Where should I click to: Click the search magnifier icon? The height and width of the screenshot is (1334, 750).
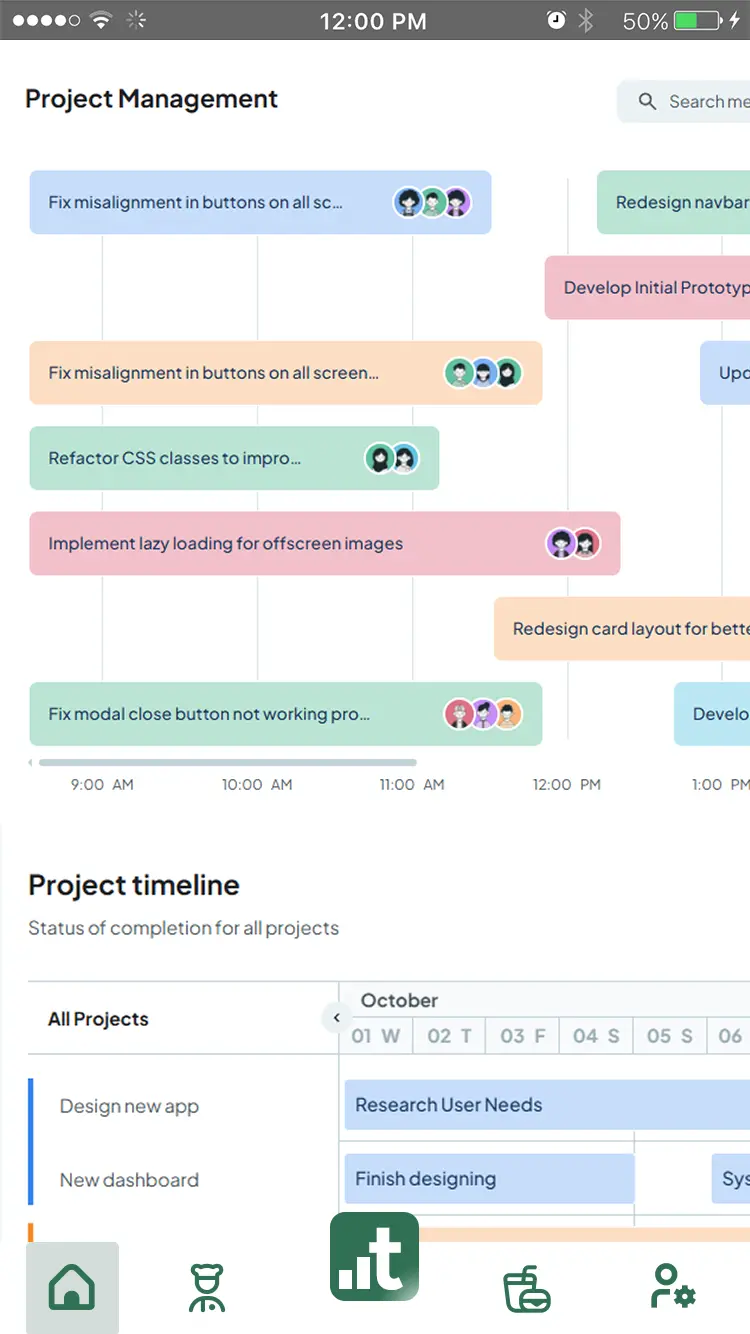point(647,101)
